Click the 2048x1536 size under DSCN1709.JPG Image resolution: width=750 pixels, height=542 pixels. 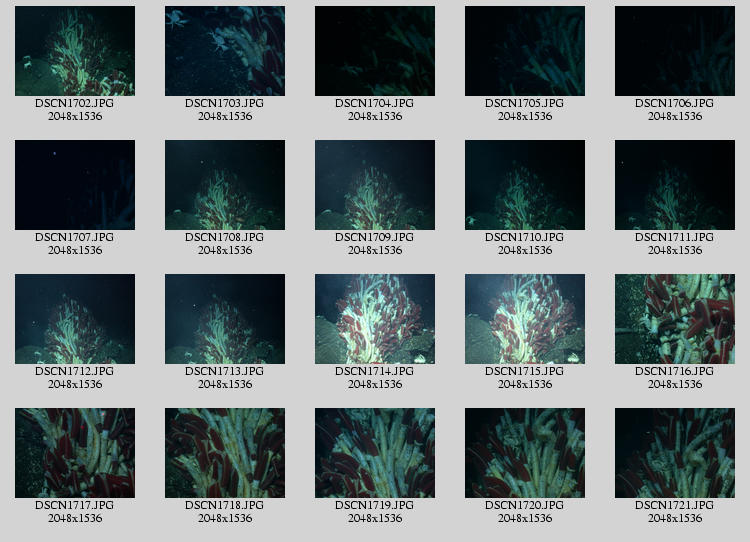tap(375, 250)
